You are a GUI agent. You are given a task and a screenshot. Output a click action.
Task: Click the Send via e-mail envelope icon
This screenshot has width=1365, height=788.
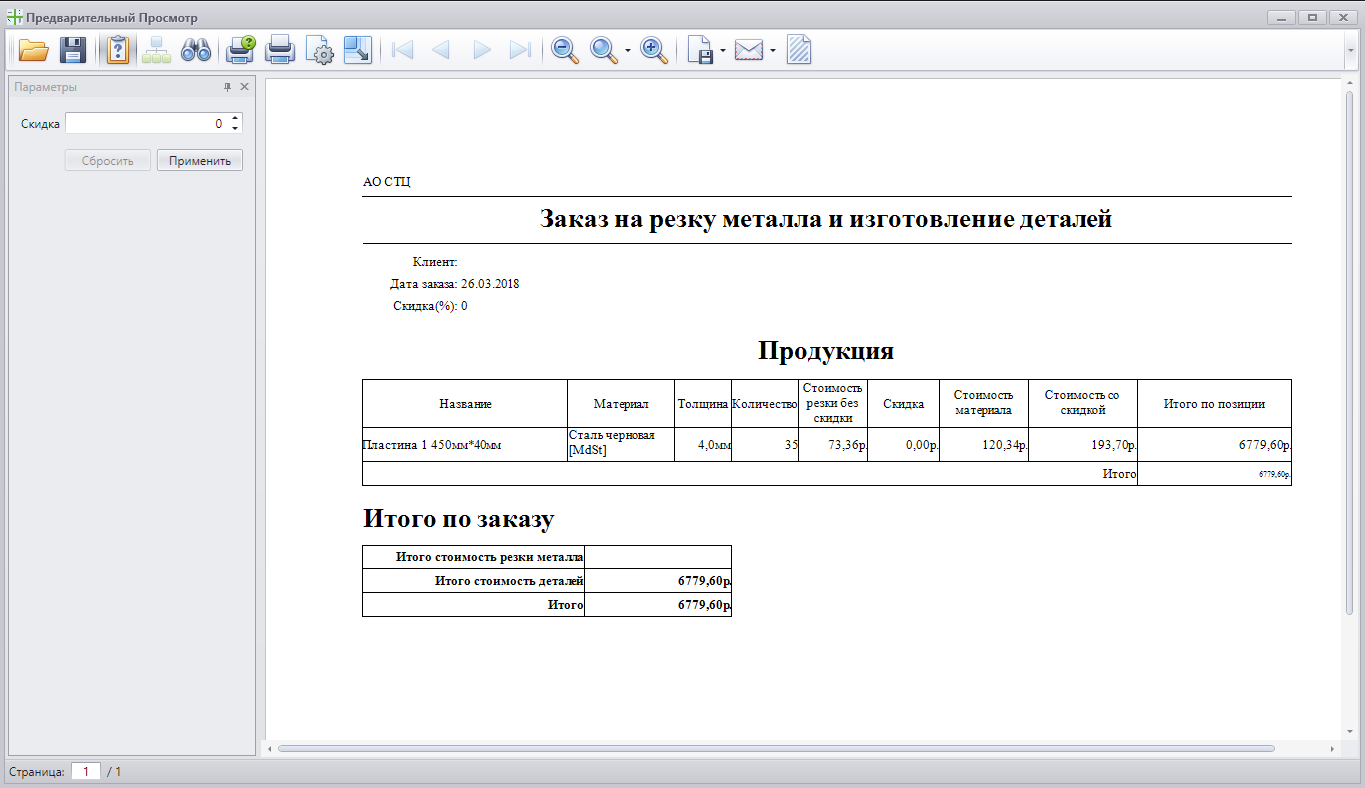(749, 50)
